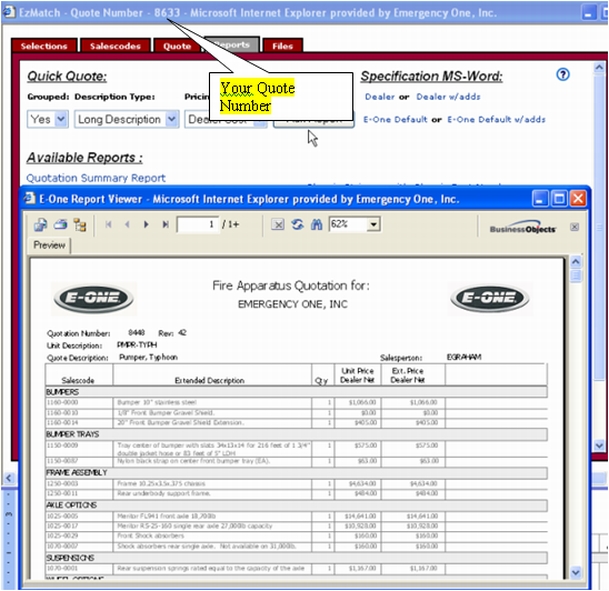Go to first page in Report Viewer
Image resolution: width=609 pixels, height=591 pixels.
(x=108, y=224)
